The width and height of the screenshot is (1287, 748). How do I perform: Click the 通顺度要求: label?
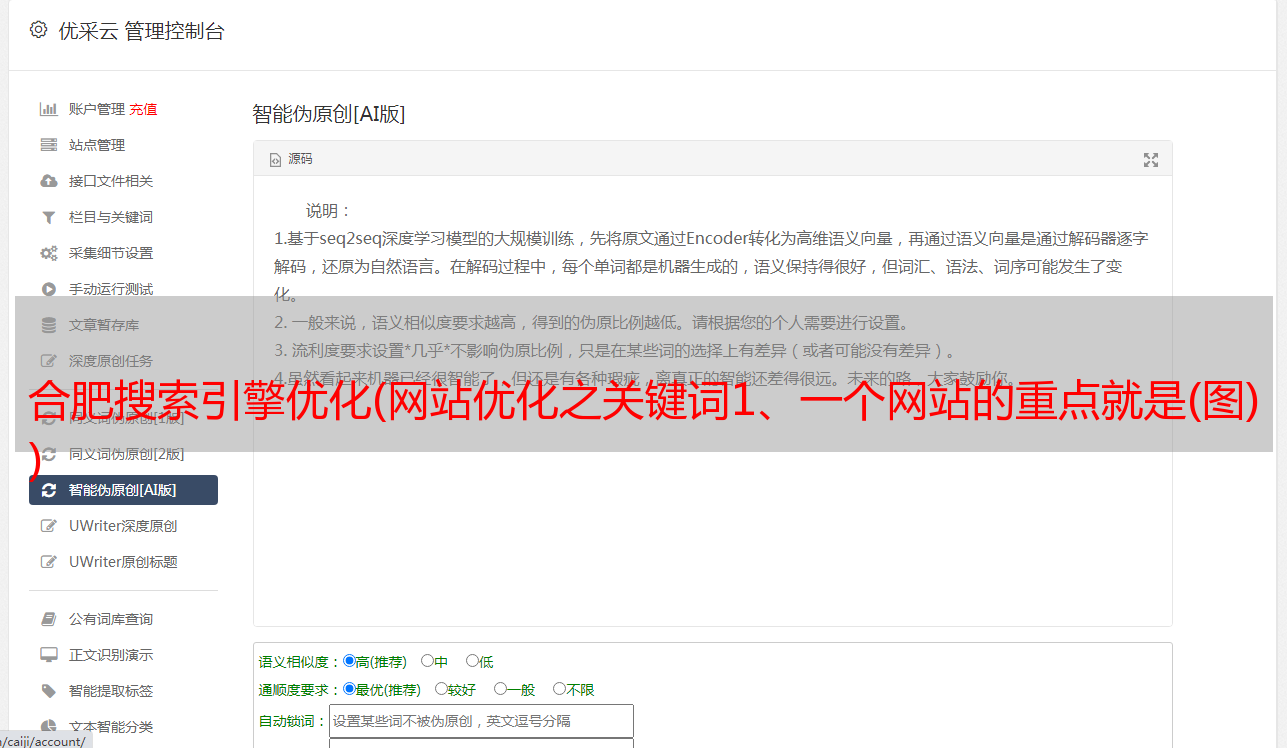pos(300,690)
